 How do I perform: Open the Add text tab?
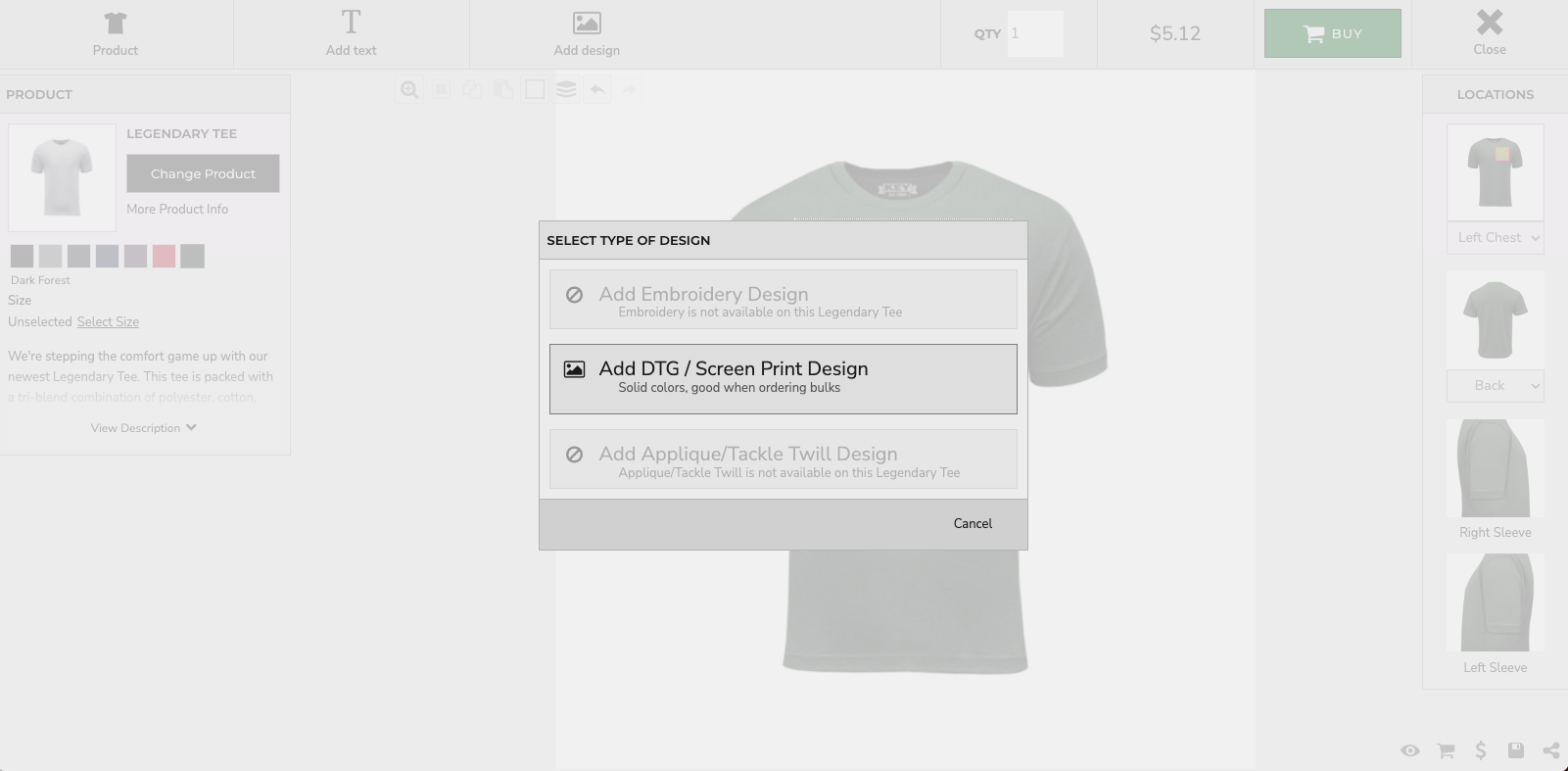[351, 34]
